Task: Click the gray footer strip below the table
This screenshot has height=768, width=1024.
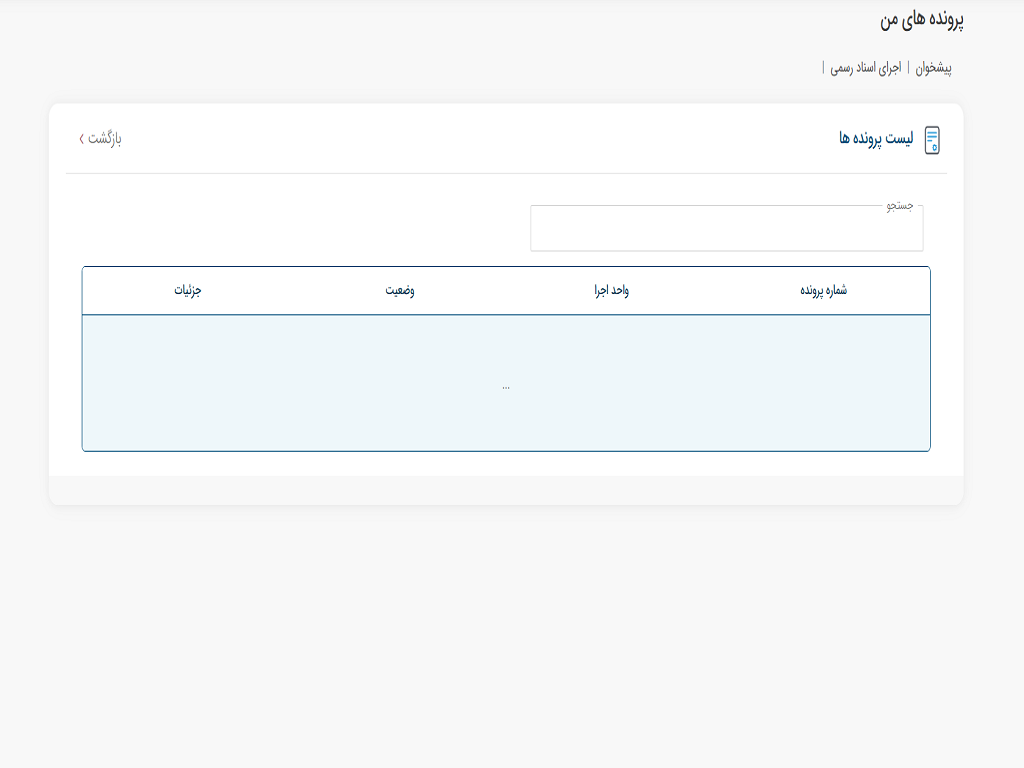Action: pos(506,490)
